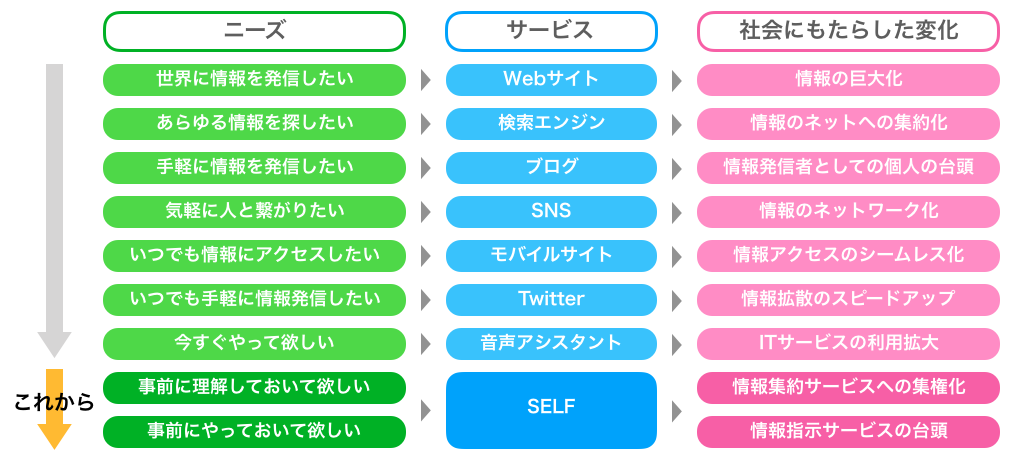Screen dimensions: 1022x467
Task: Click the orange これから downward arrow
Action: tap(54, 410)
